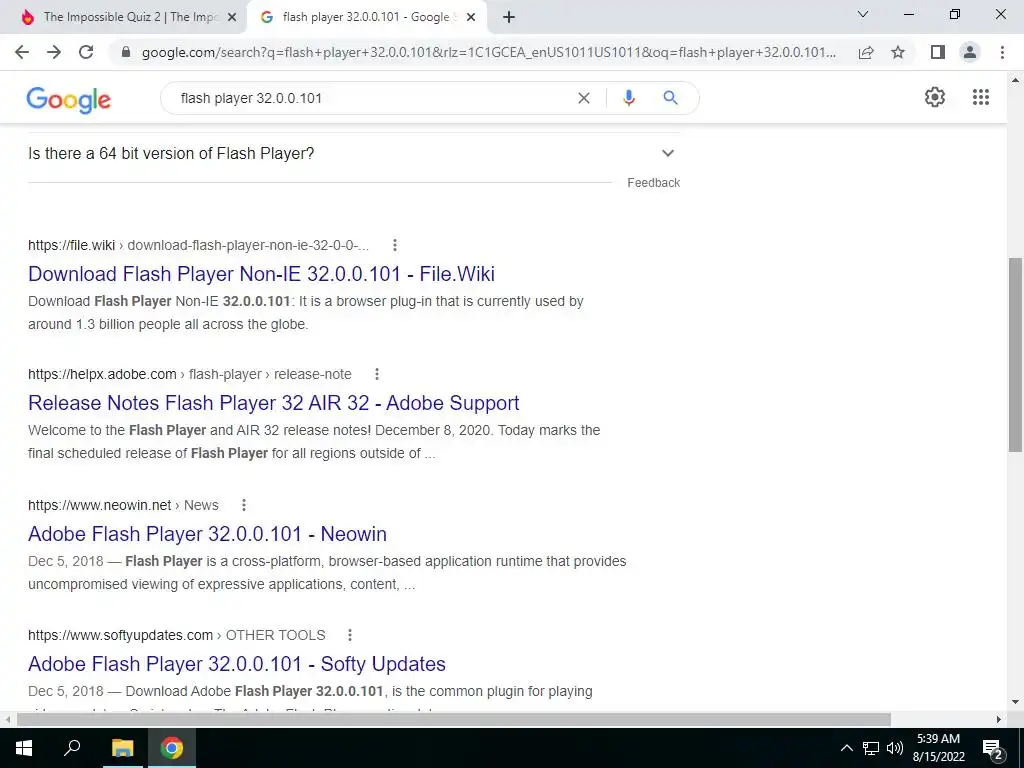Focus the Google search input field

click(x=372, y=98)
